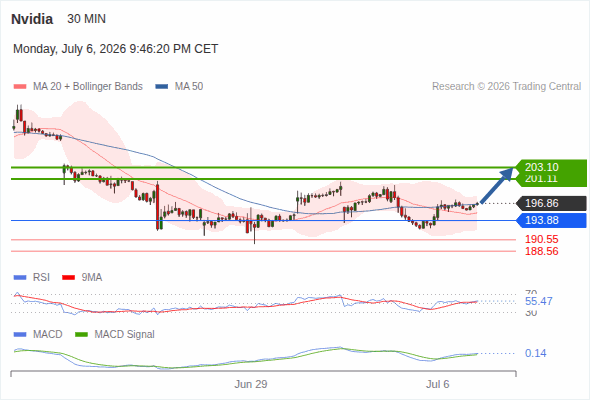Screen dimensions: 590x400
Task: Click the 30 MIN timeframe label
Action: [x=86, y=19]
